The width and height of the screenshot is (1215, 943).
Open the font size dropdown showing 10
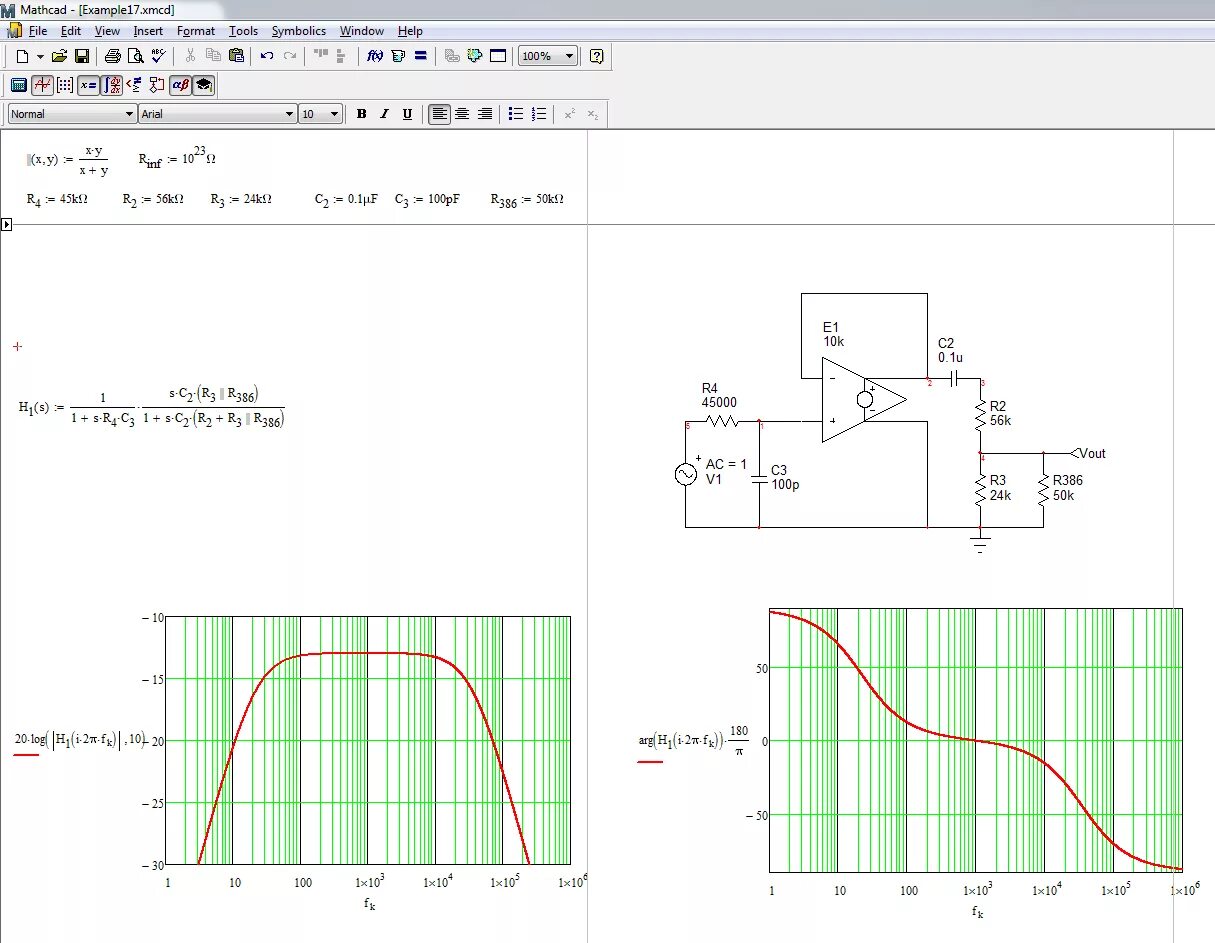pos(321,114)
